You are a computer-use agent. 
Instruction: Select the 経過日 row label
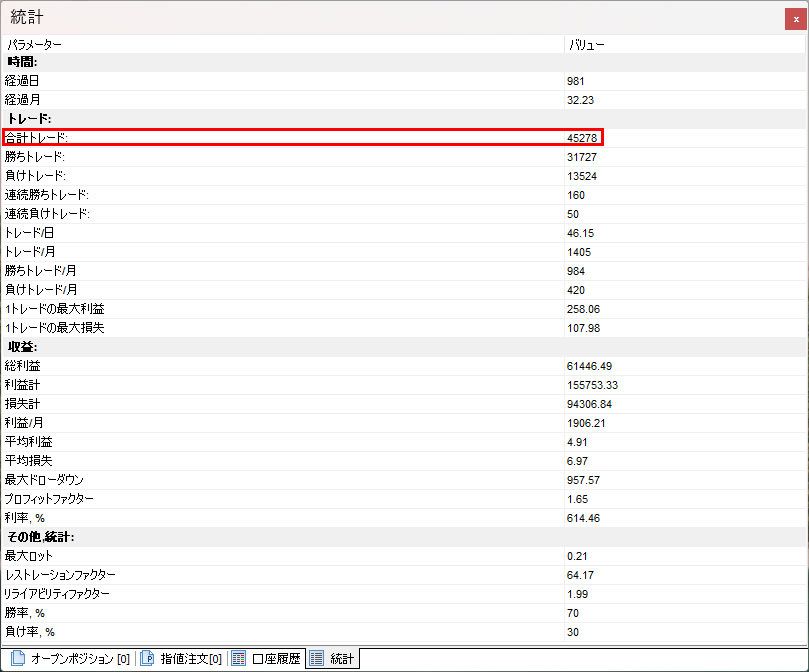pos(22,81)
